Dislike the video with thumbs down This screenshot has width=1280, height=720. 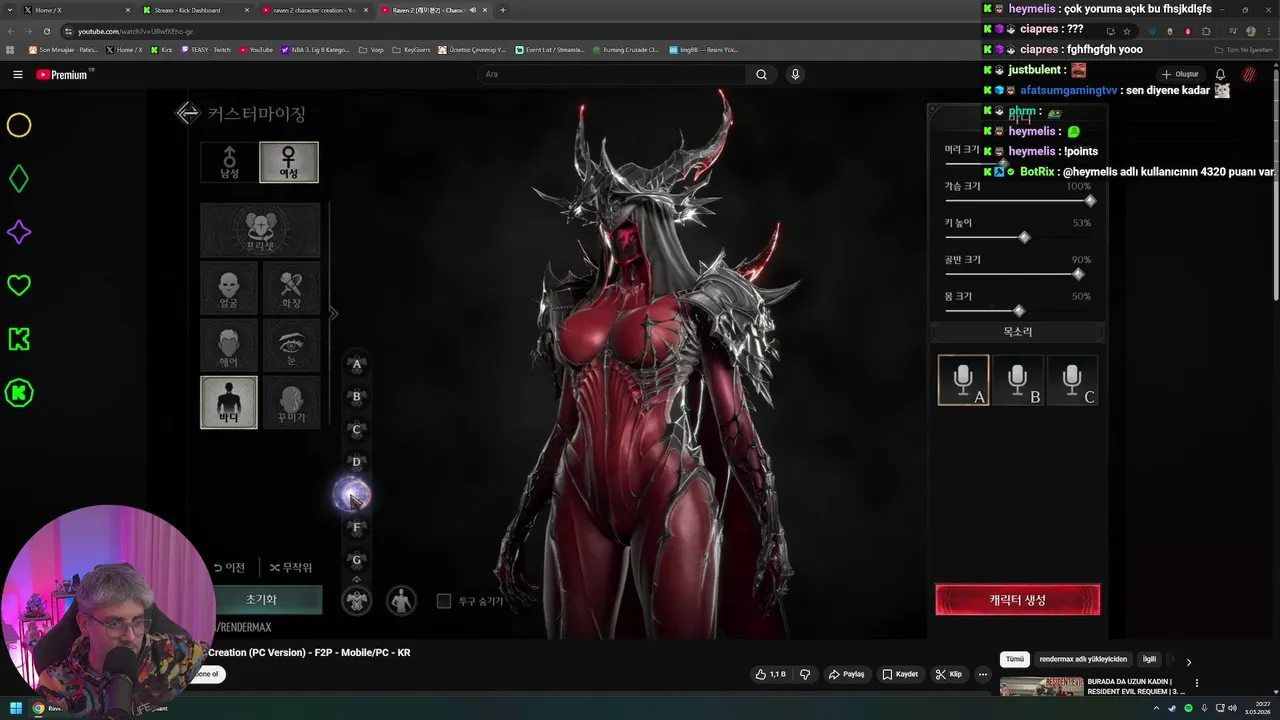[x=805, y=674]
